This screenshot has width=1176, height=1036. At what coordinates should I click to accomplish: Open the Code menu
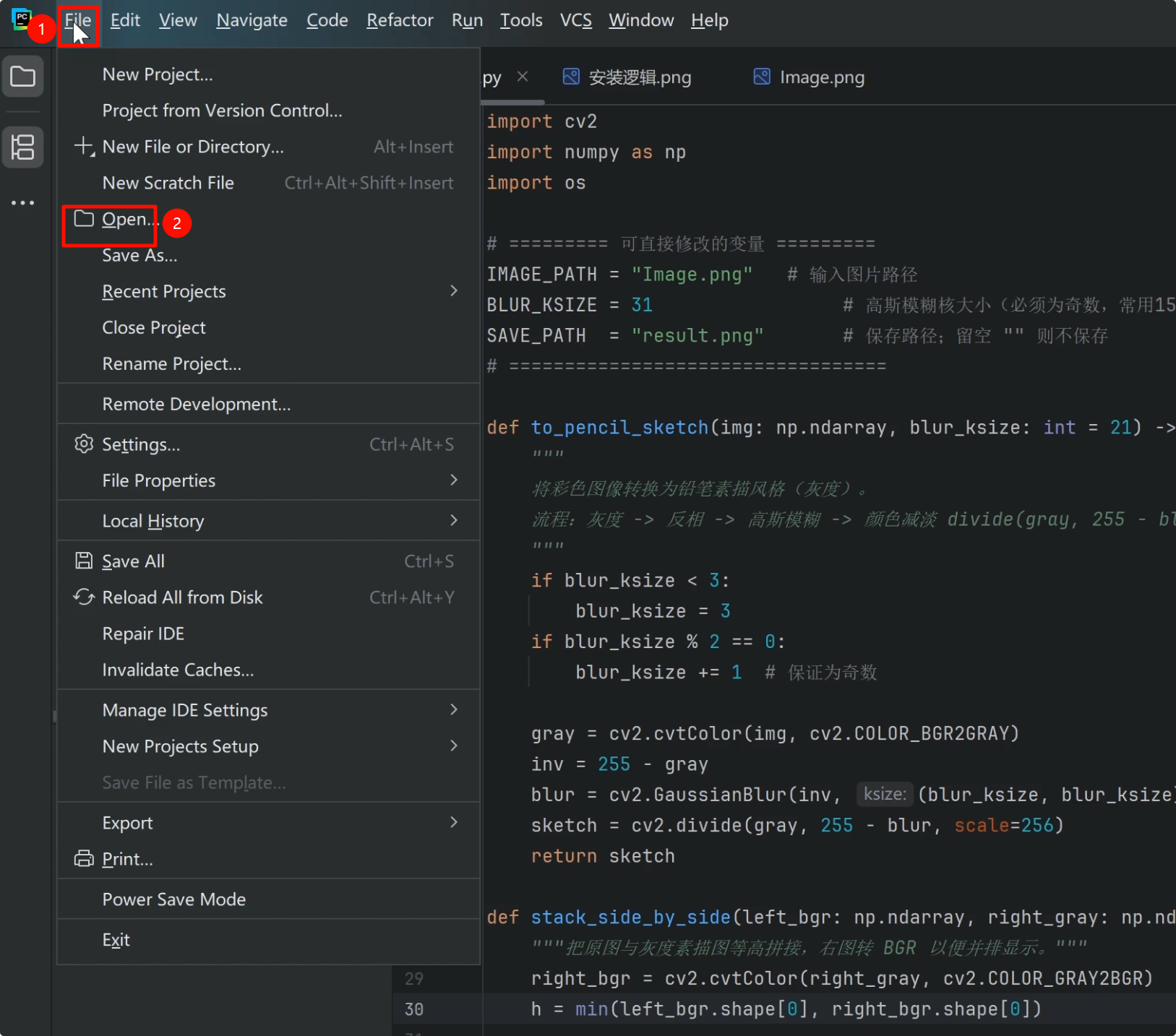pyautogui.click(x=327, y=21)
